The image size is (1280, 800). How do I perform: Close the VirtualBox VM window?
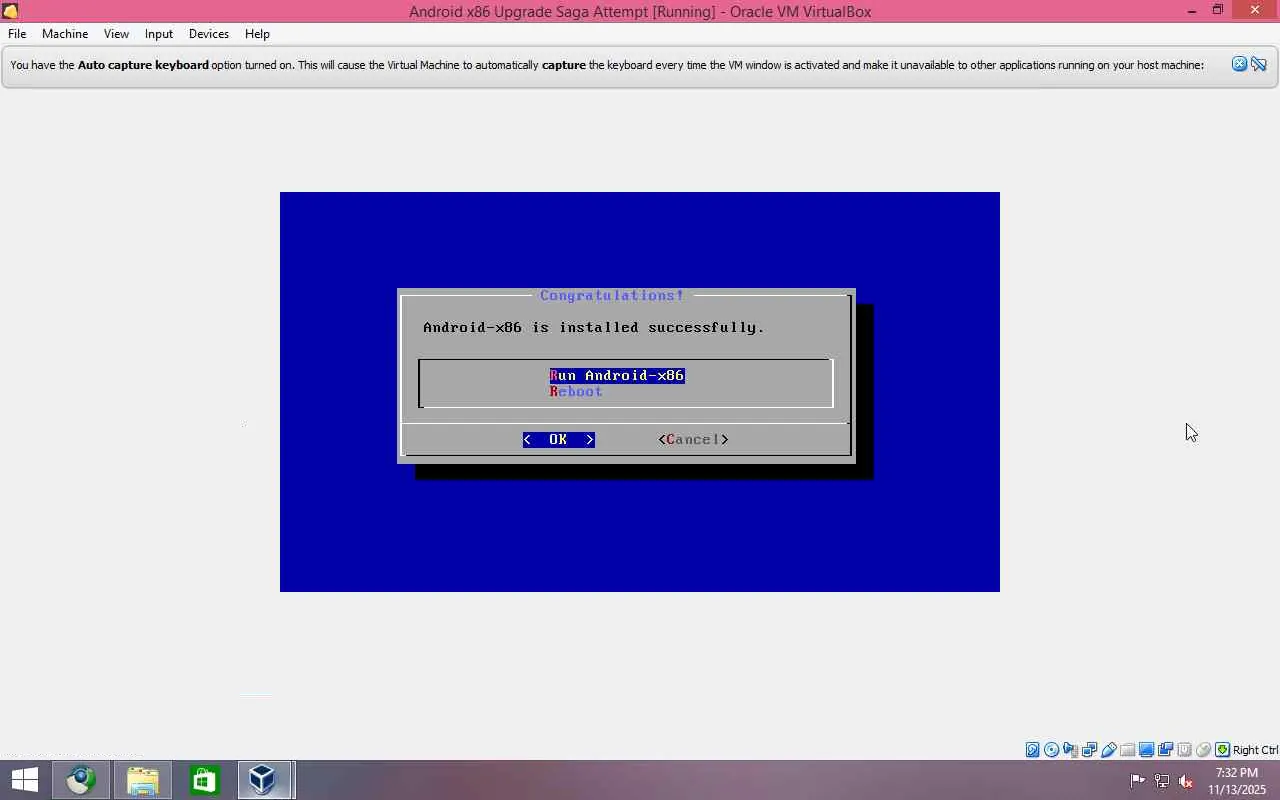point(1255,11)
